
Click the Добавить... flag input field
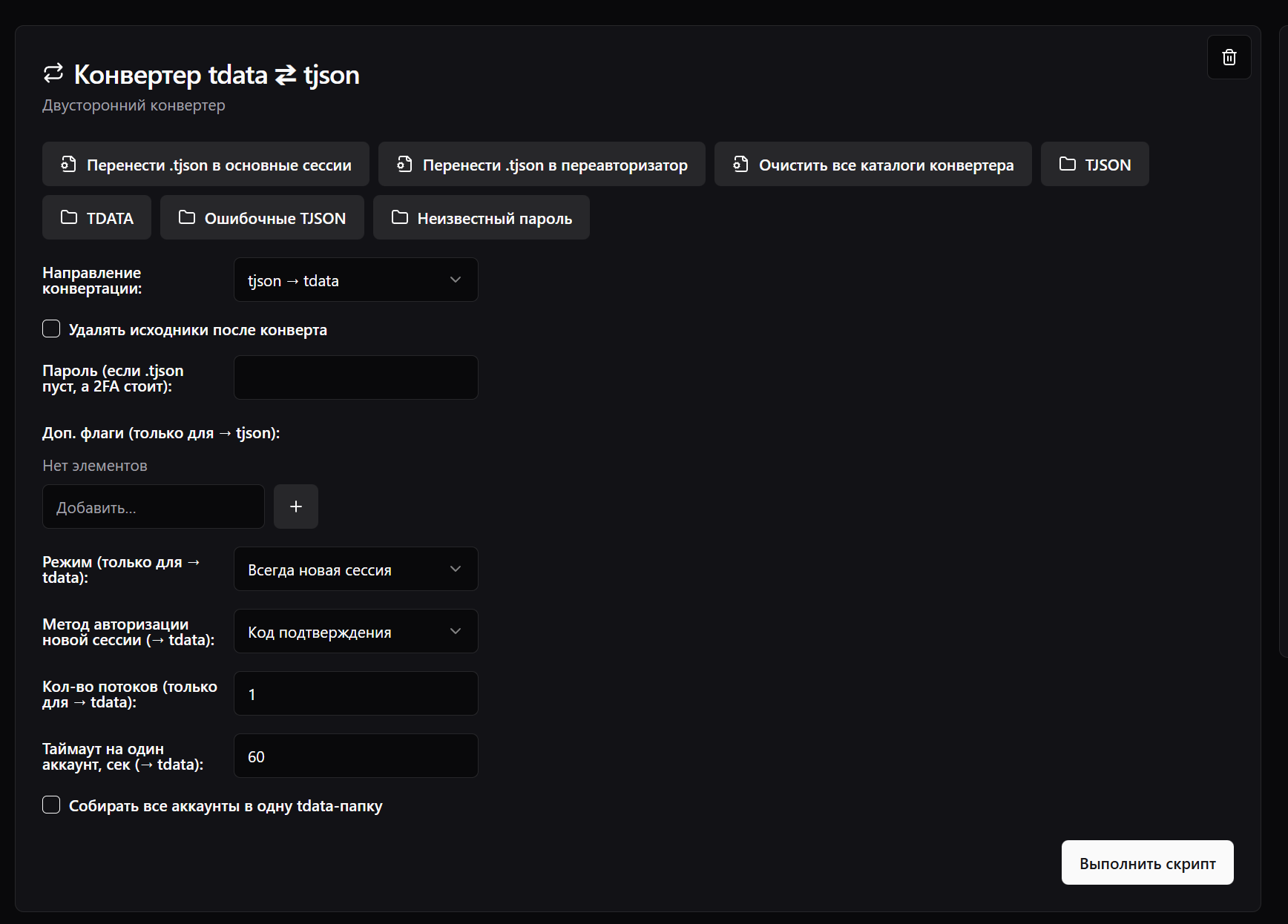point(154,506)
